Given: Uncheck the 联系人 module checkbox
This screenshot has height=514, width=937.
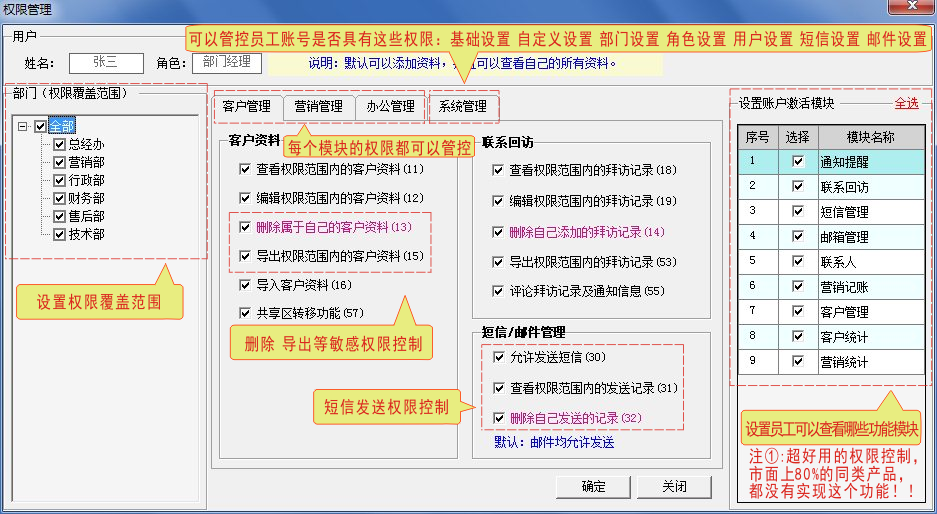Looking at the screenshot, I should click(798, 262).
